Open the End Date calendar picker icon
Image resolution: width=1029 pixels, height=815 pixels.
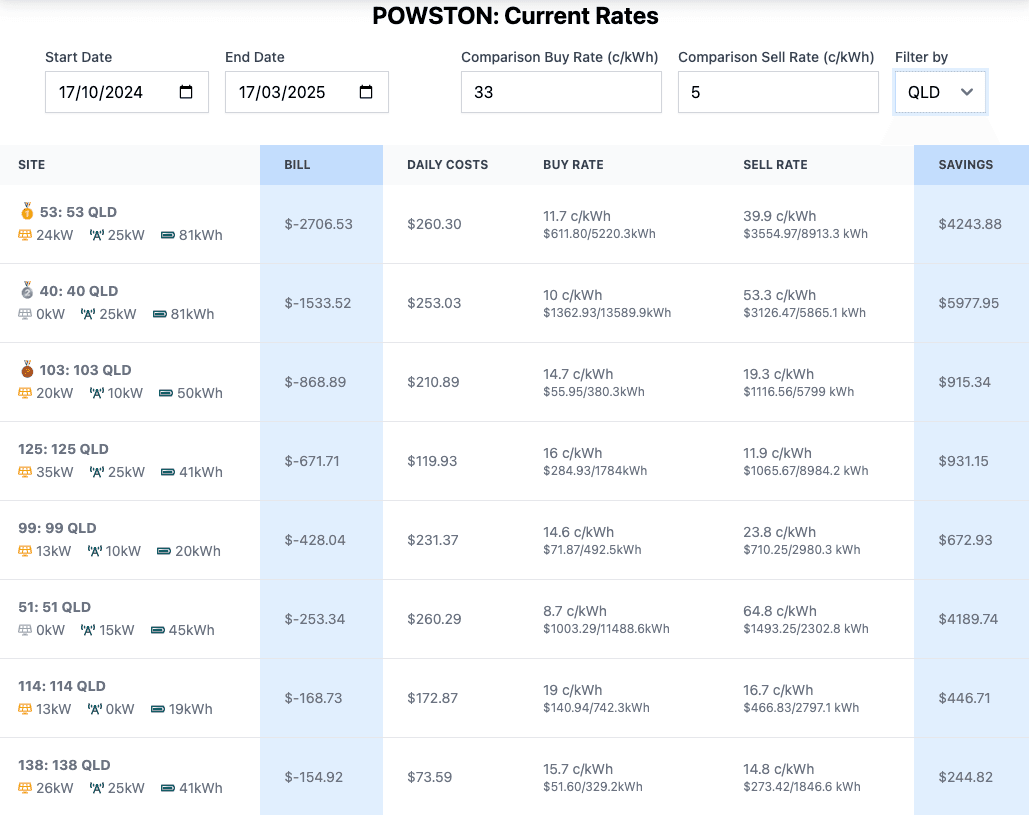click(366, 92)
